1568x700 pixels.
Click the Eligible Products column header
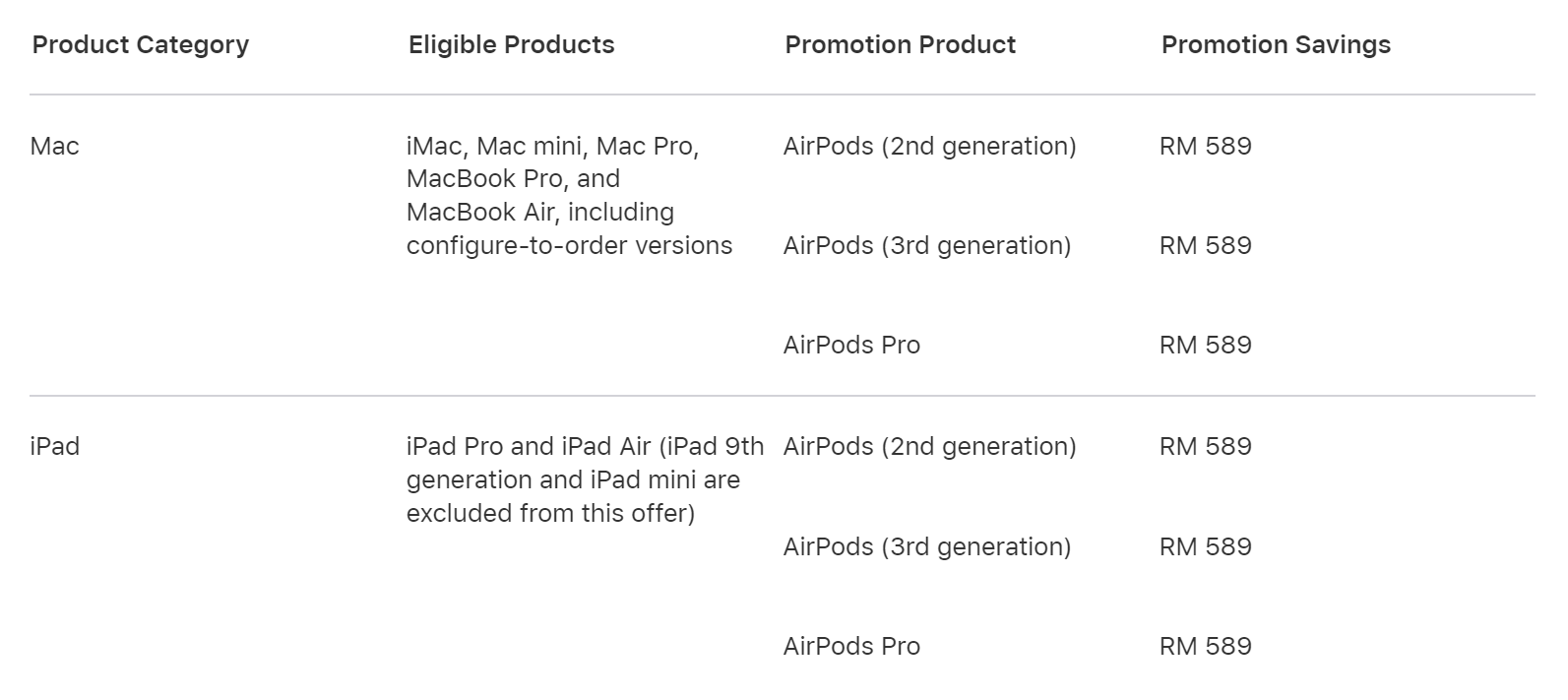pyautogui.click(x=511, y=45)
